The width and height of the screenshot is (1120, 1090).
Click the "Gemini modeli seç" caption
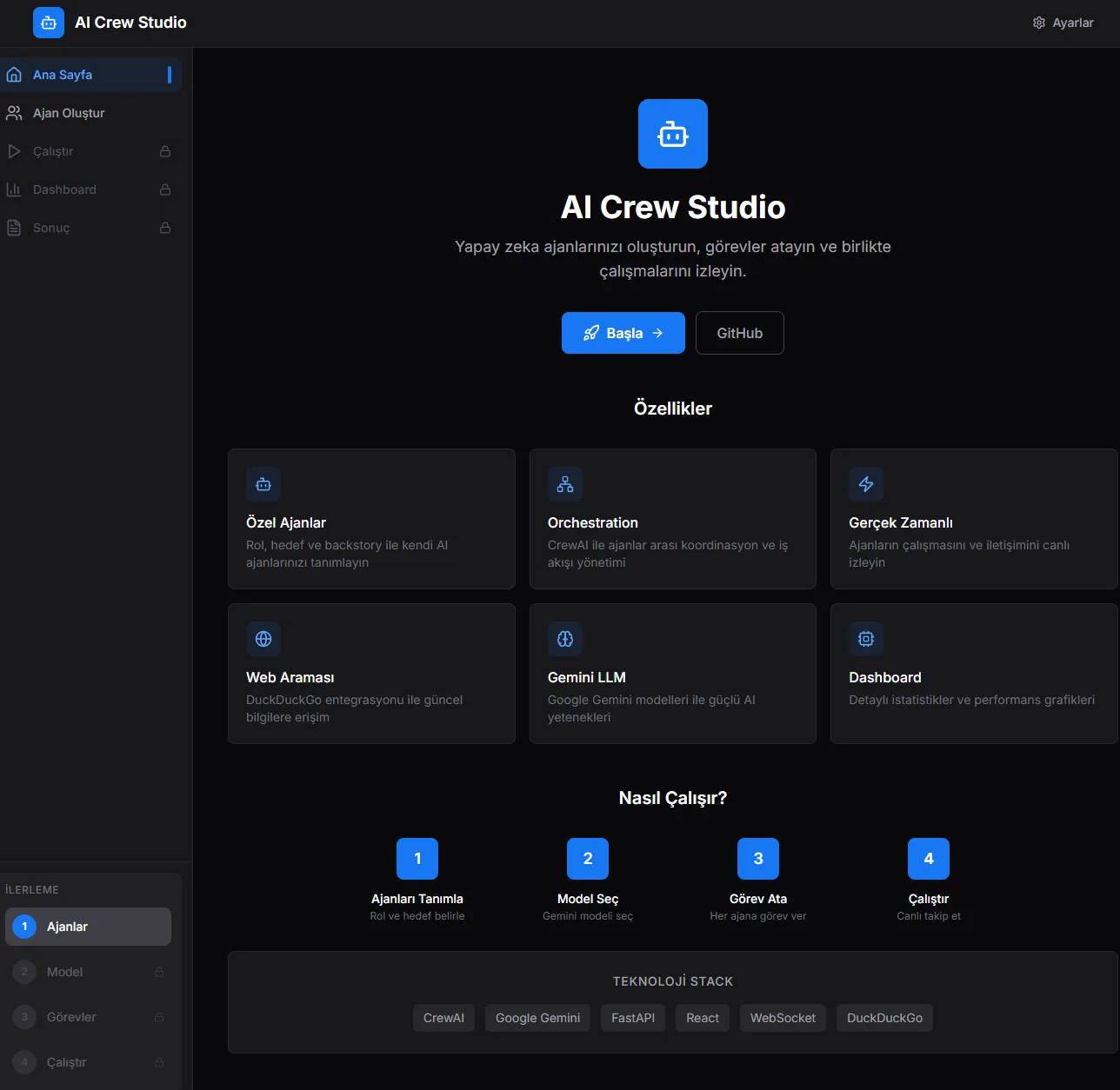pyautogui.click(x=588, y=916)
